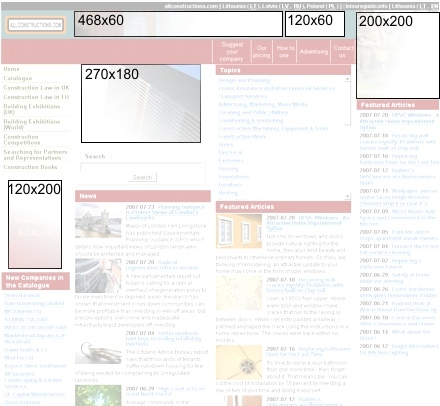Screen dimensions: 440x406
Task: Open the Contact us menu item
Action: pos(343,52)
